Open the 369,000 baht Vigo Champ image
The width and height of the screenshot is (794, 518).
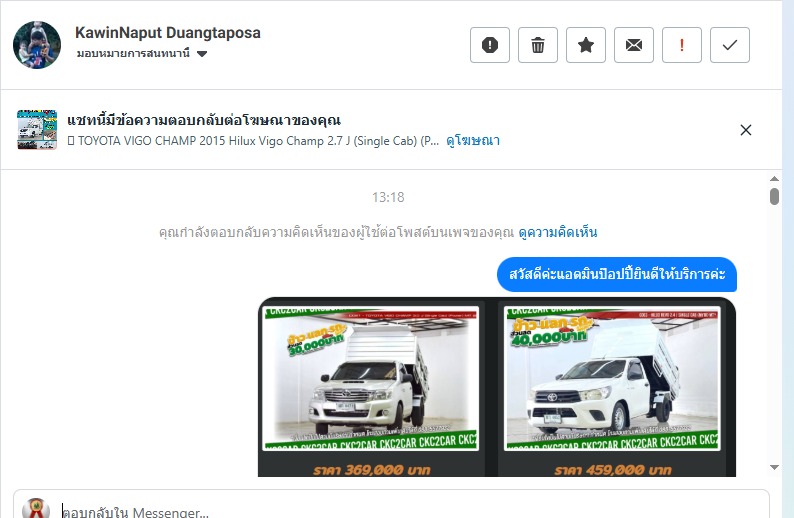[x=371, y=378]
